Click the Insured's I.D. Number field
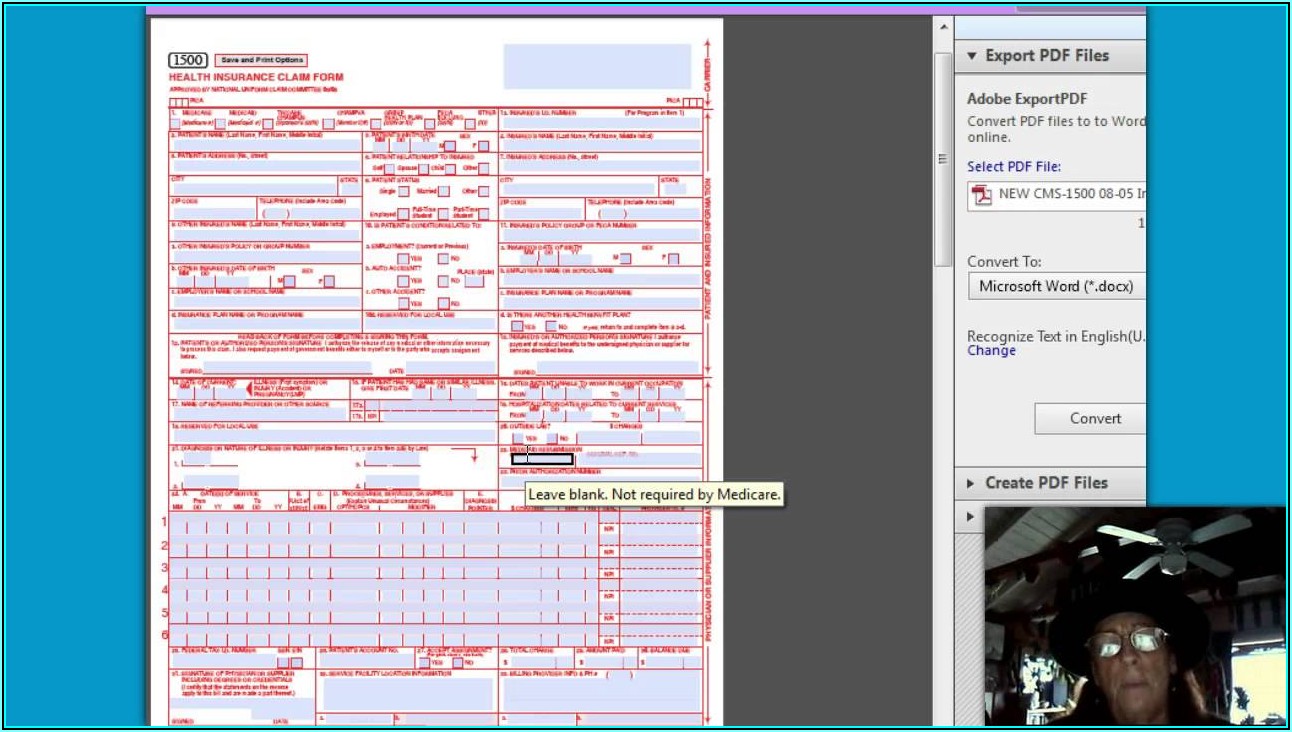This screenshot has height=732, width=1292. coord(600,123)
